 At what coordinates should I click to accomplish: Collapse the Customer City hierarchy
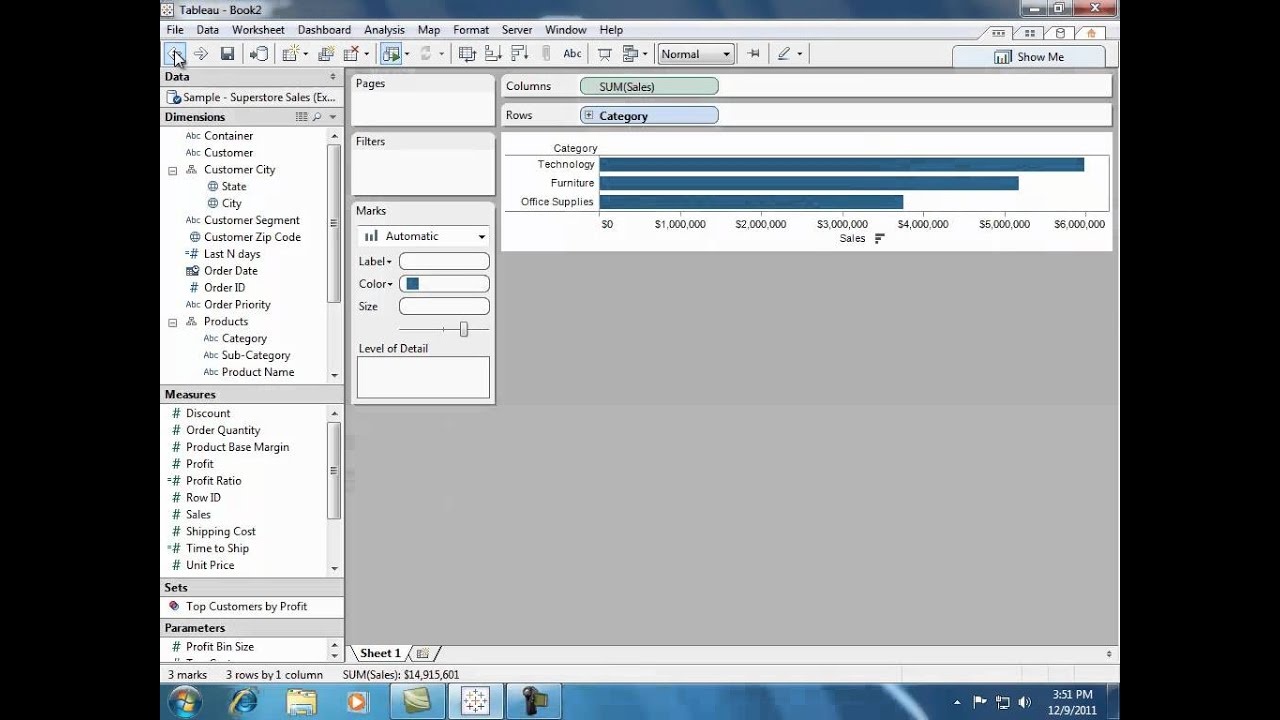(x=172, y=170)
